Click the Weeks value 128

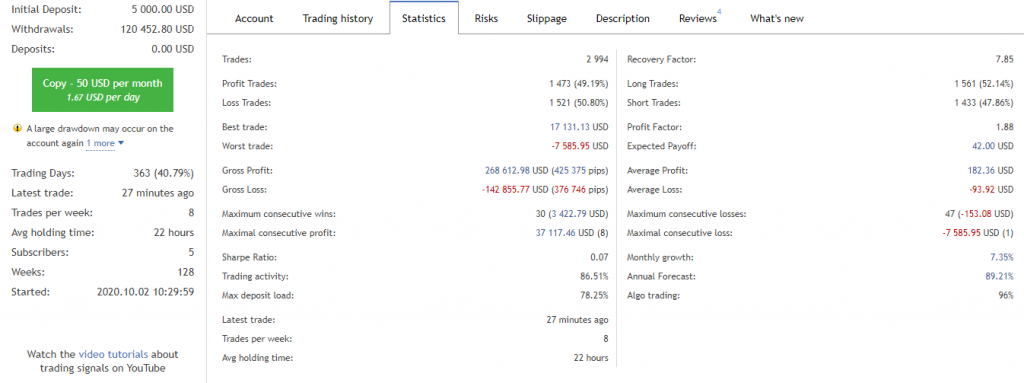point(186,272)
